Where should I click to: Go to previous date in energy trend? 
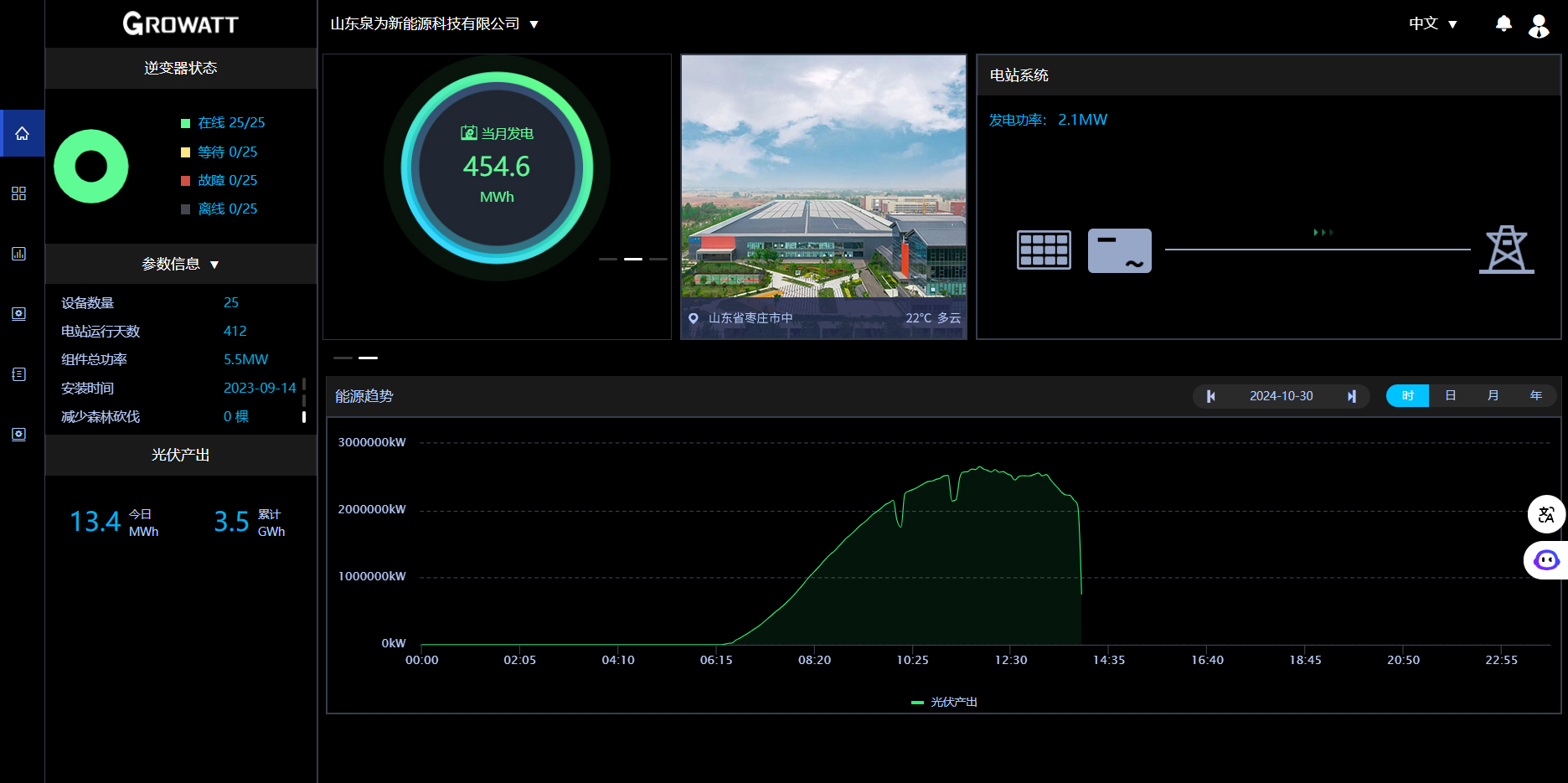pos(1210,396)
